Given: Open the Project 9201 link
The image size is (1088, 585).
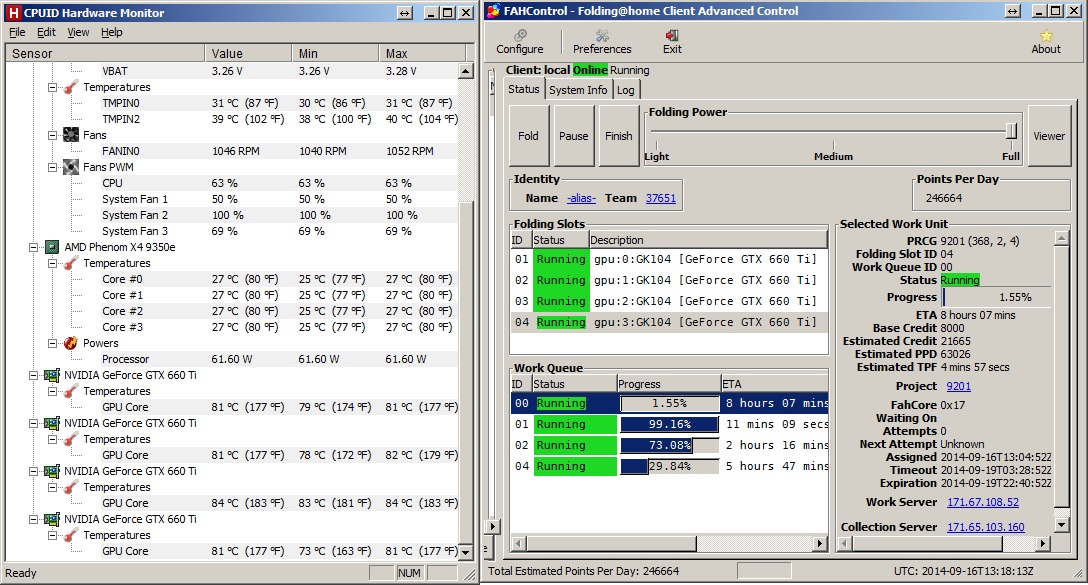Looking at the screenshot, I should click(958, 387).
